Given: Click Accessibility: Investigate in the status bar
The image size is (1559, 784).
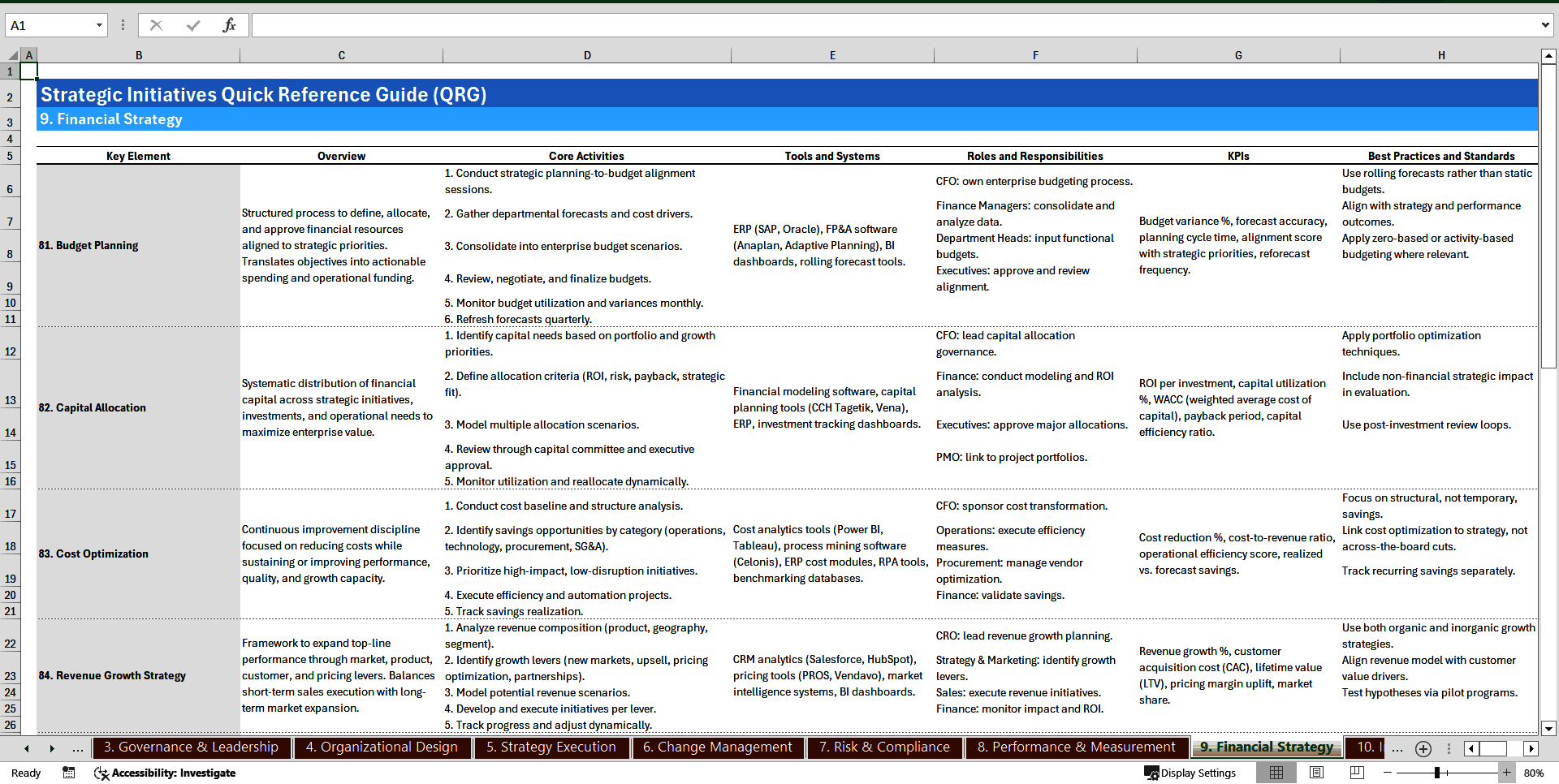Looking at the screenshot, I should point(165,773).
